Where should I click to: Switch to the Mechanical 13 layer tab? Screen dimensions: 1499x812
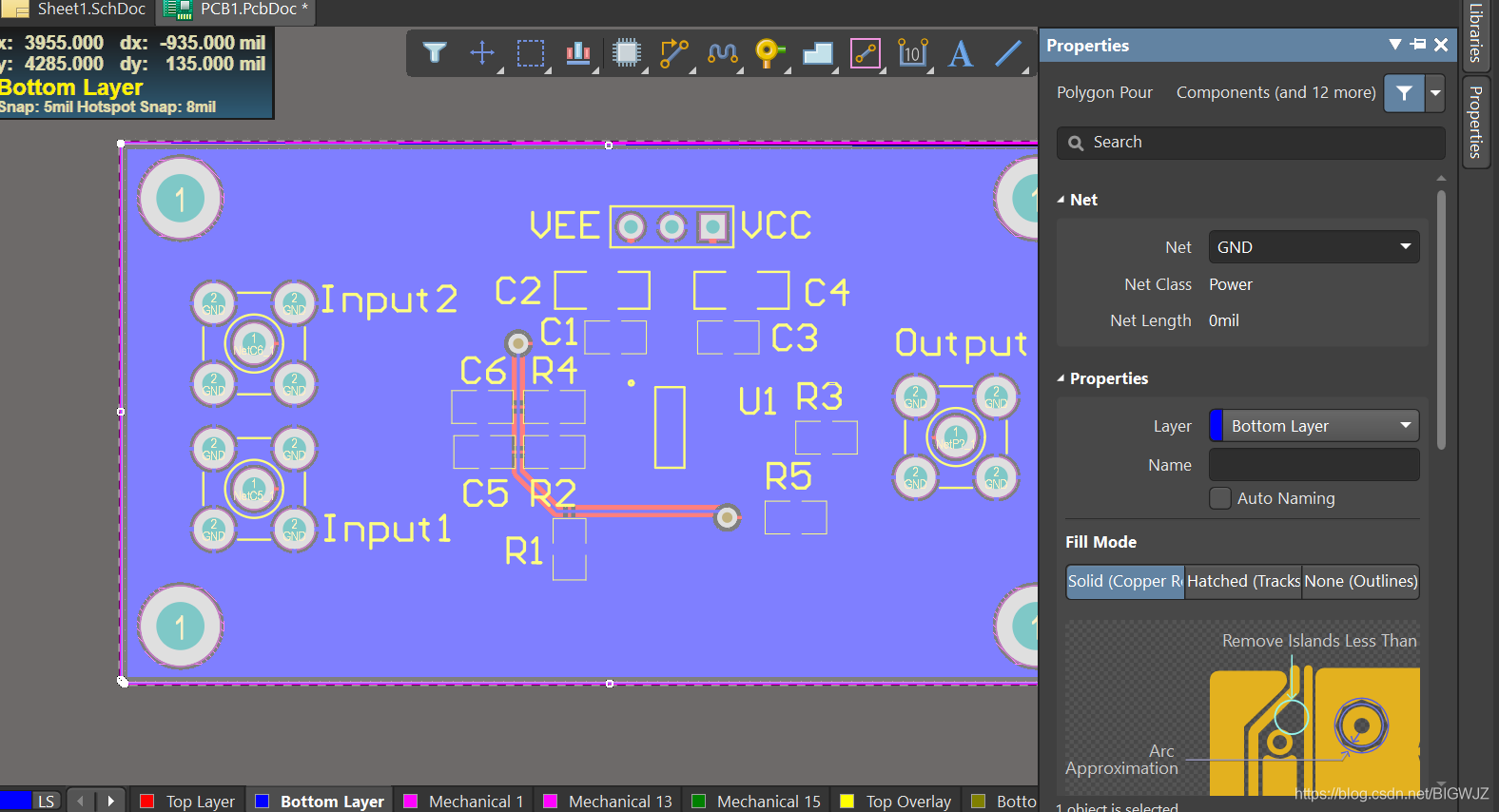point(608,802)
